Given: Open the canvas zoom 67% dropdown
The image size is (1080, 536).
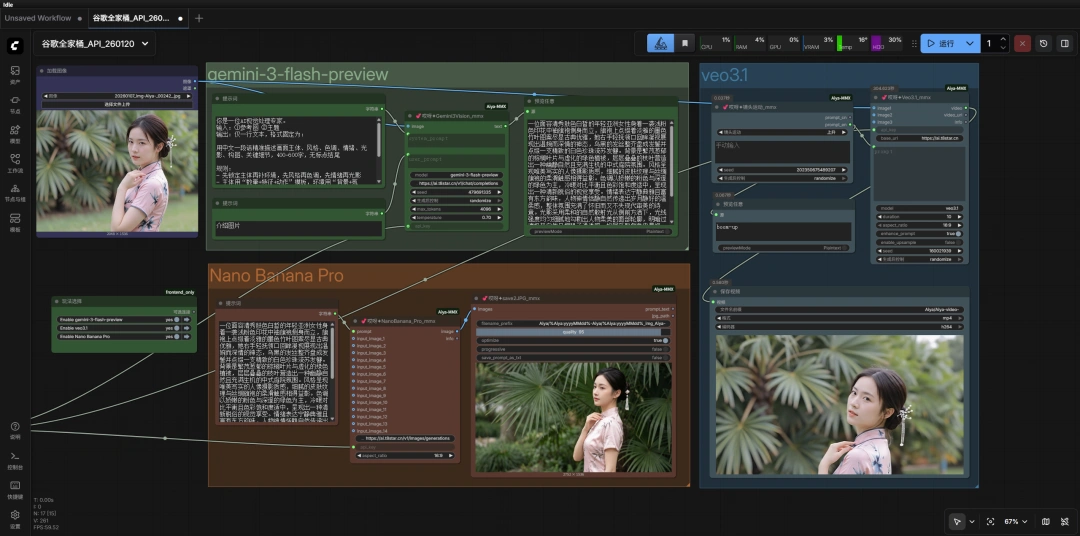Looking at the screenshot, I should tap(1013, 521).
